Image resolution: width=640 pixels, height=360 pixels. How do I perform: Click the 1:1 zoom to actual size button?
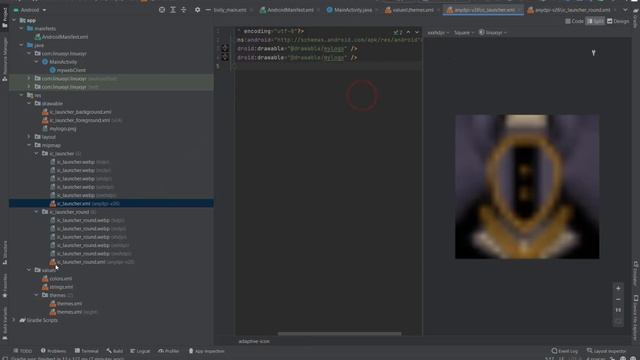coord(618,310)
